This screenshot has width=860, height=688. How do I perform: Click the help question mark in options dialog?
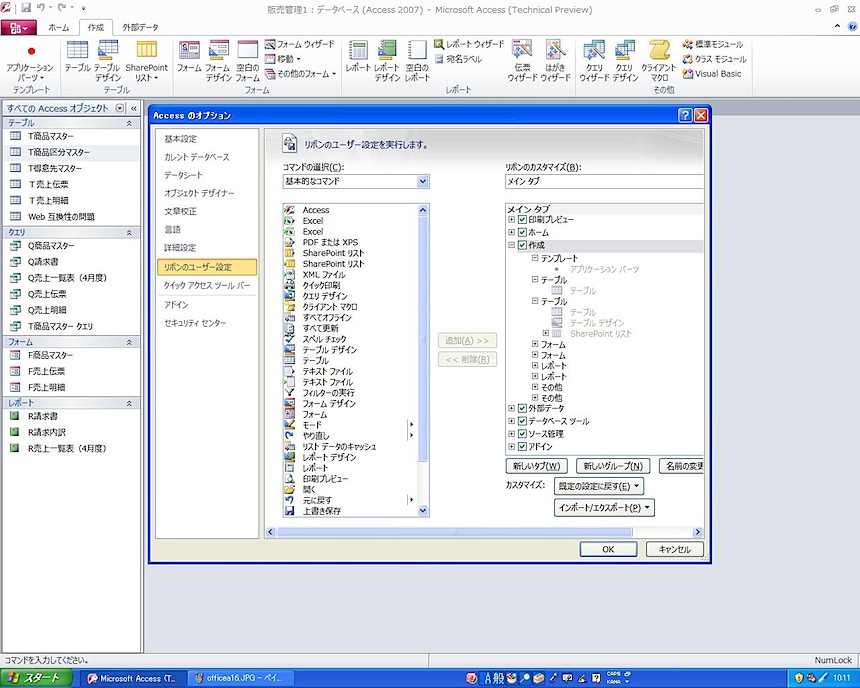click(x=685, y=115)
